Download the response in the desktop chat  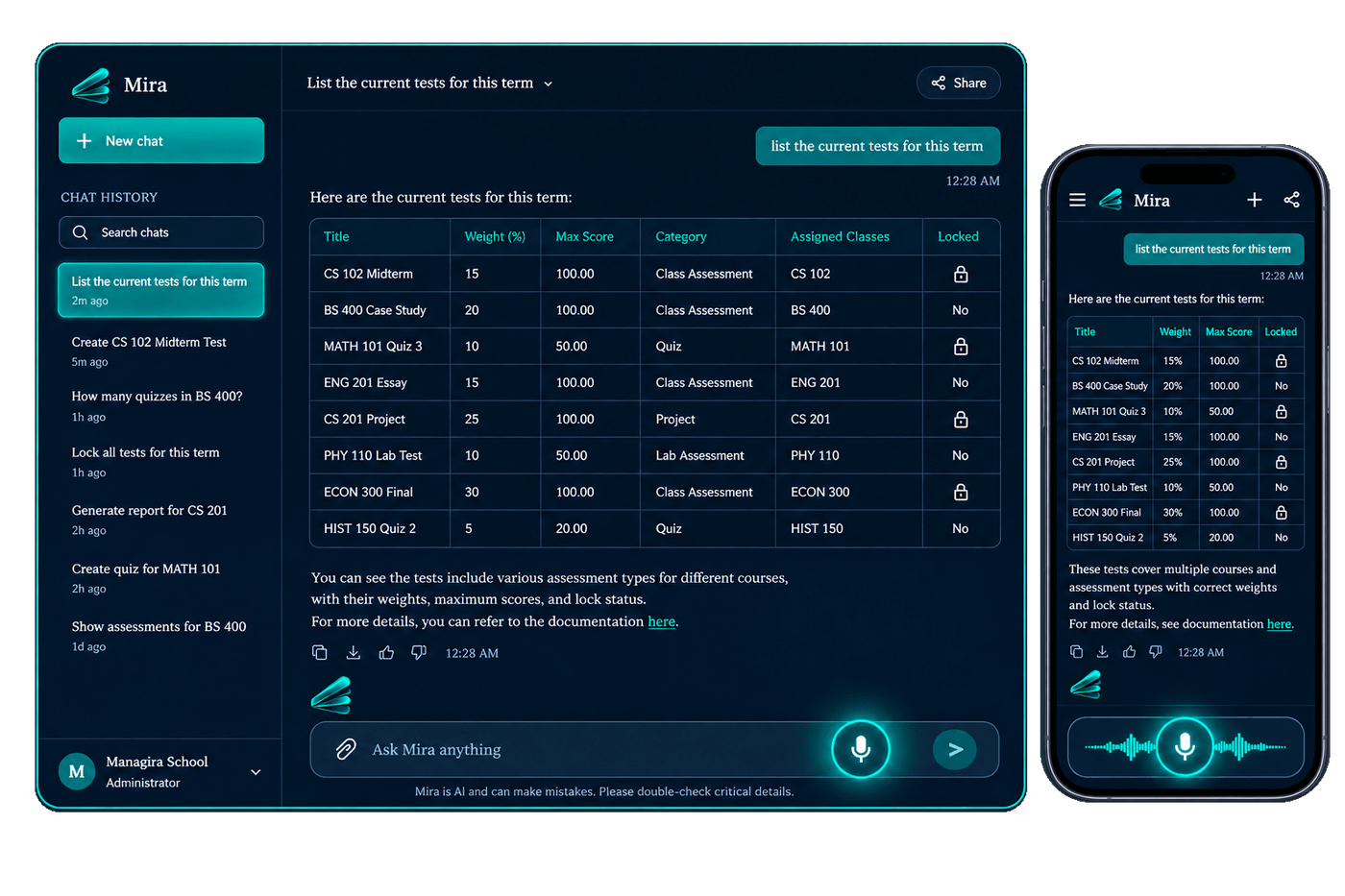click(x=354, y=653)
